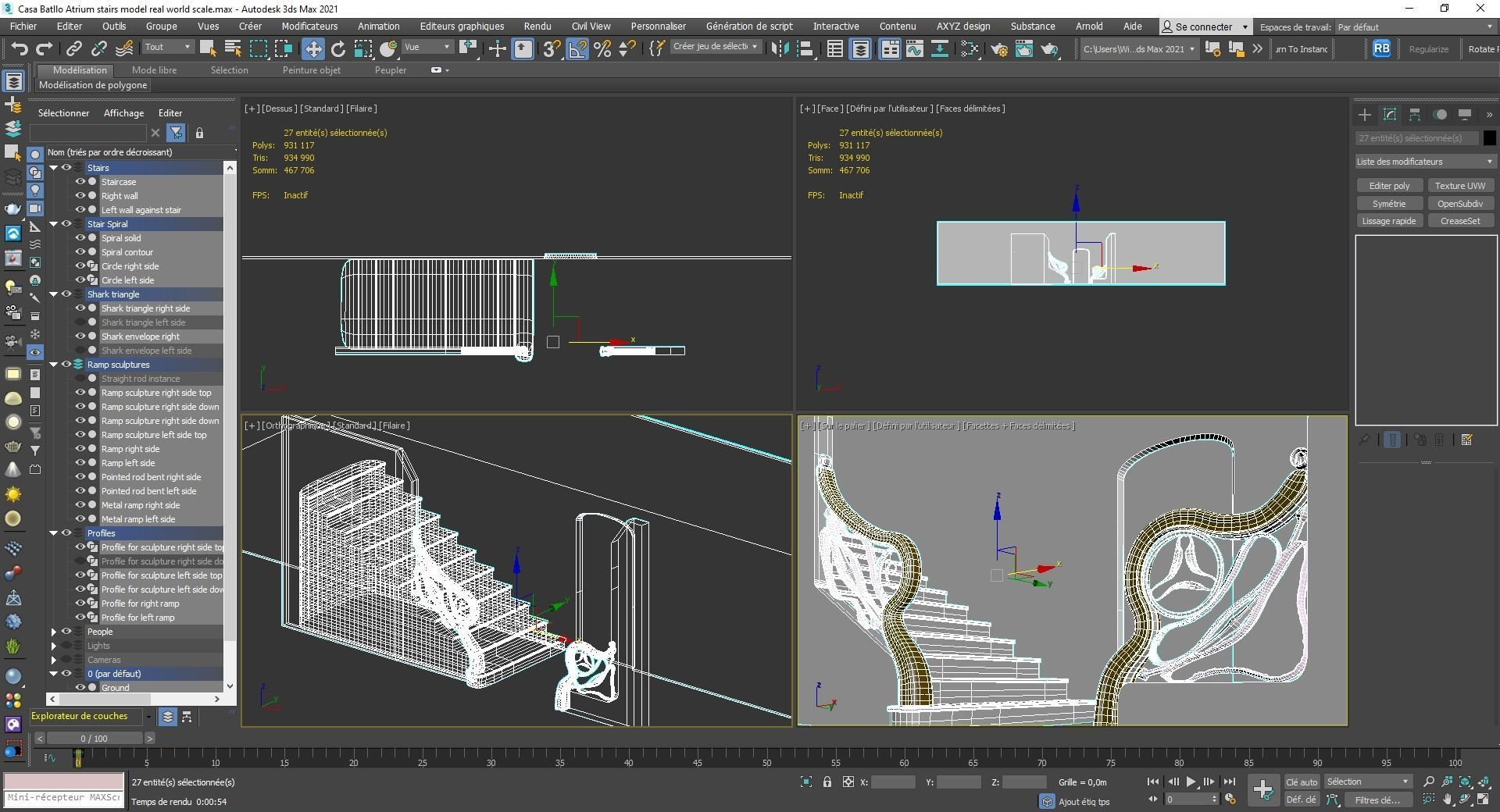Screen dimensions: 1500x812
Task: Enable the 3D snap toggle
Action: 551,48
